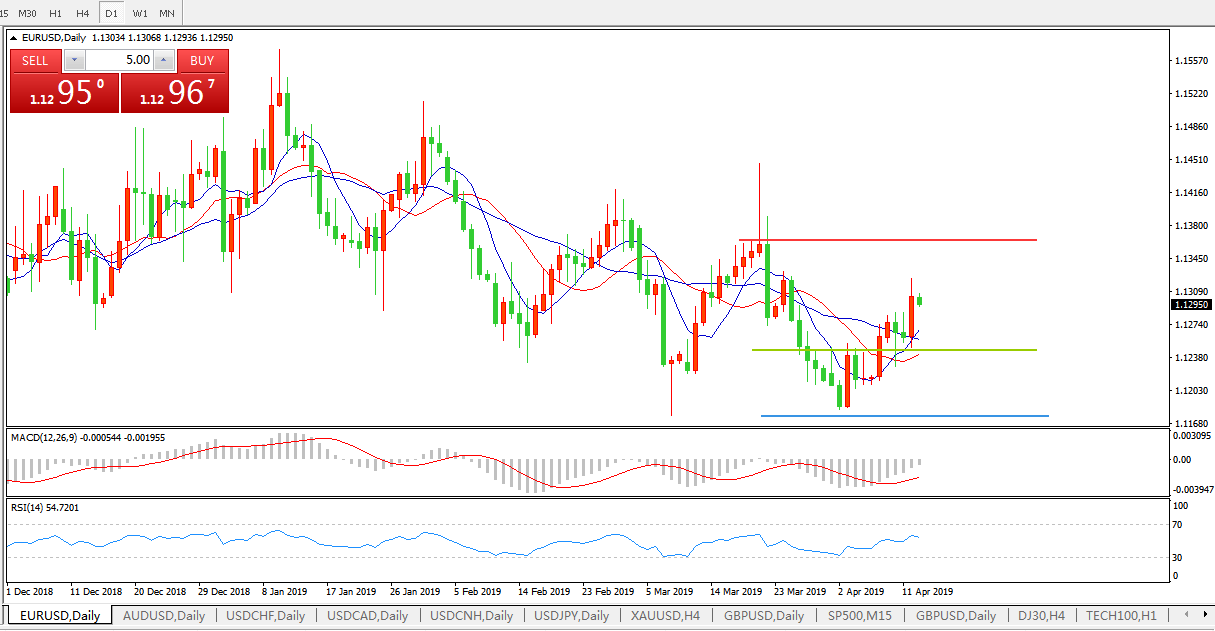Click the 1.12950 current price label
The width and height of the screenshot is (1215, 631).
1189,306
